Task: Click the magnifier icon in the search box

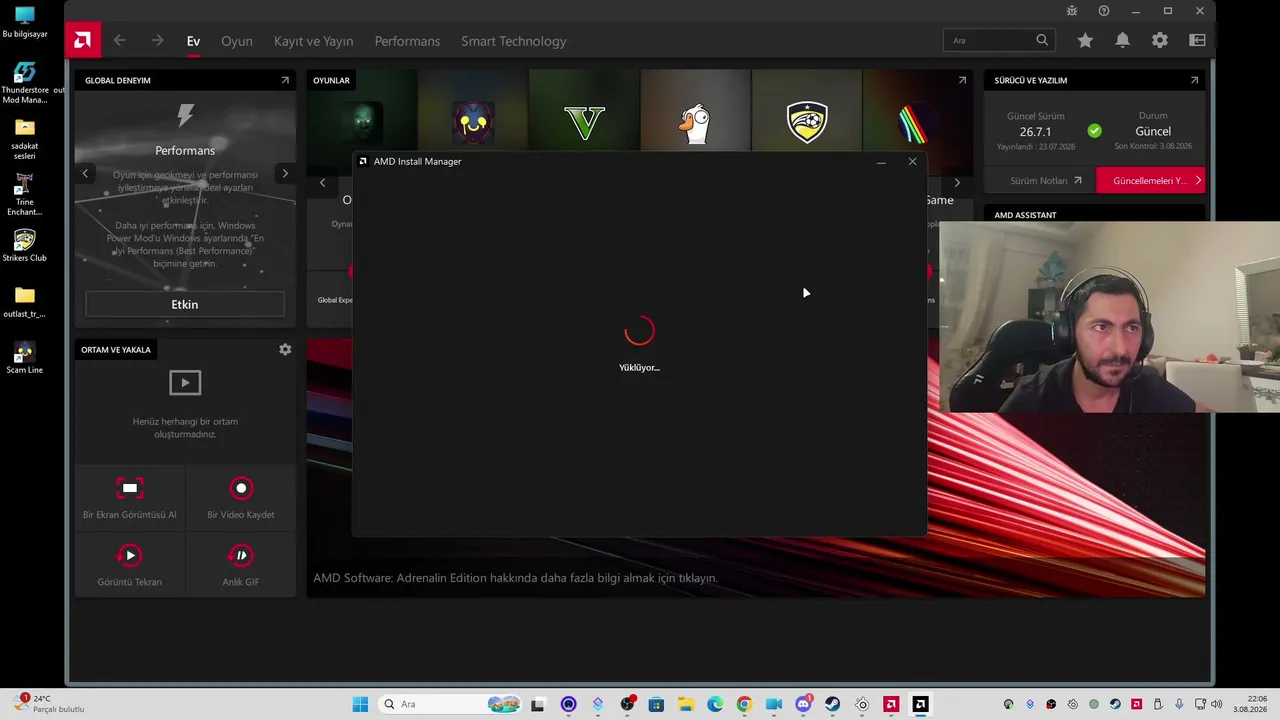Action: 1043,41
